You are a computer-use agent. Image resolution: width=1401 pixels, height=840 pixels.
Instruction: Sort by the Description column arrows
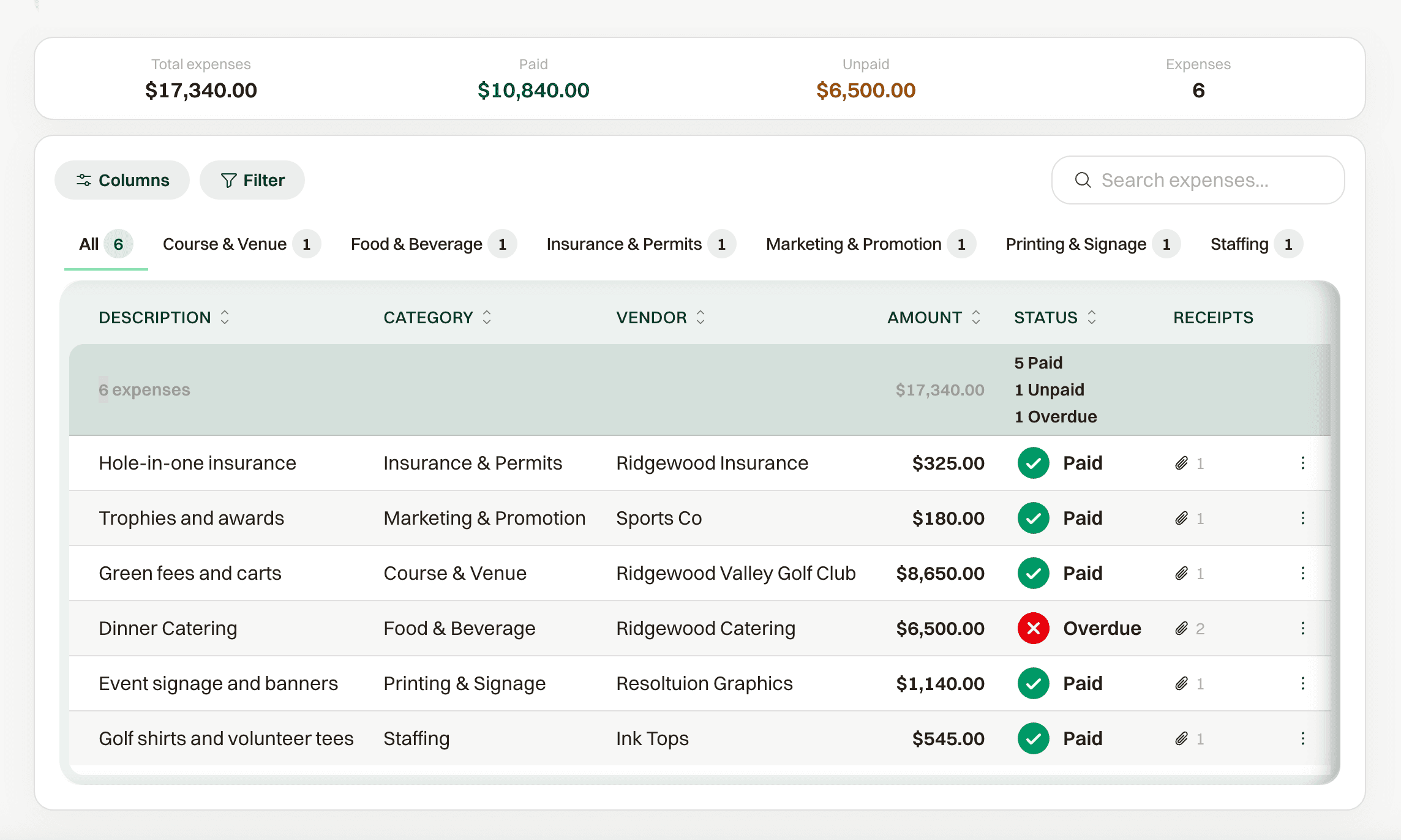[x=225, y=317]
